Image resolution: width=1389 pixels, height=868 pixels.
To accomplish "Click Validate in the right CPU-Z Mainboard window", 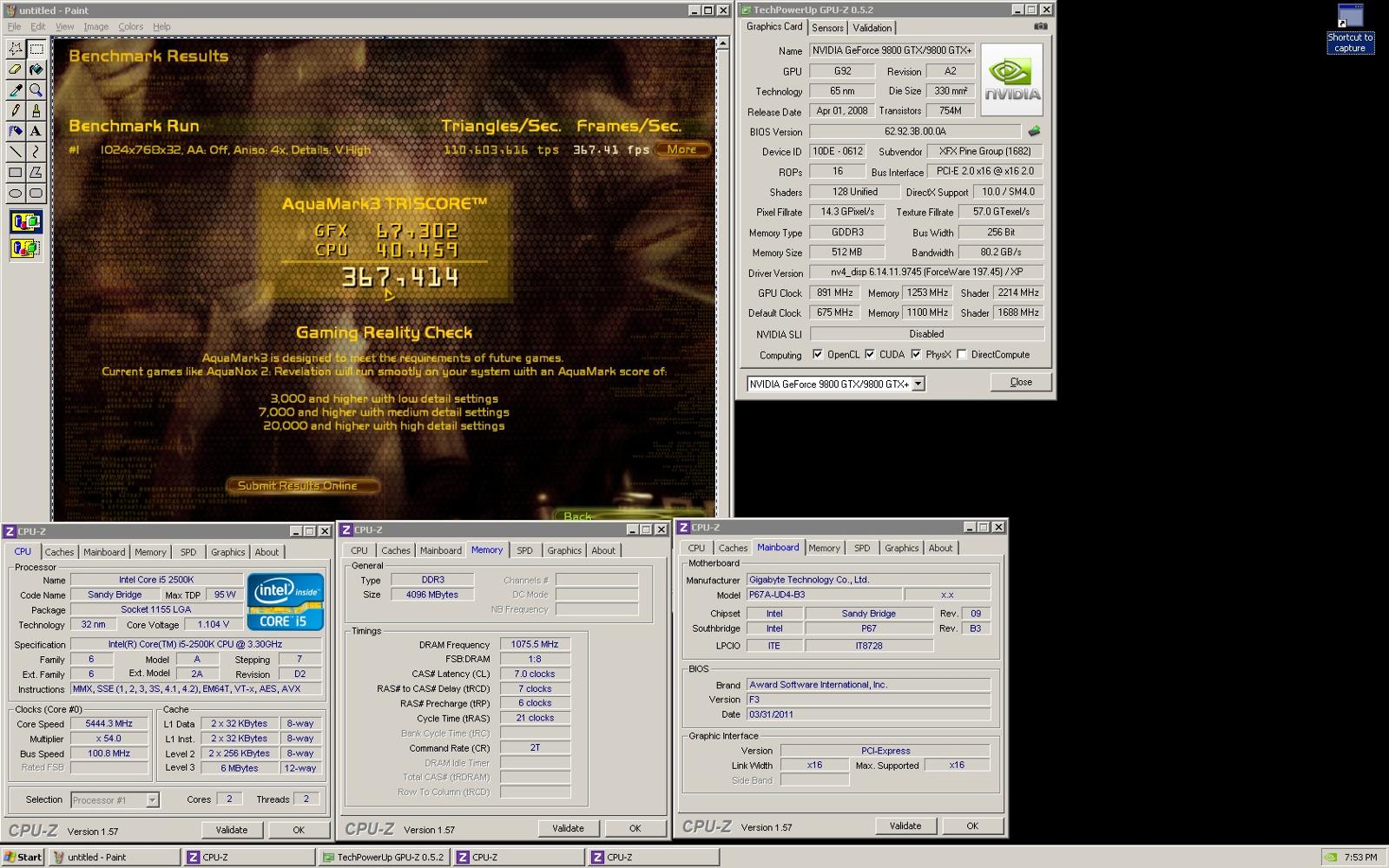I will pos(905,825).
